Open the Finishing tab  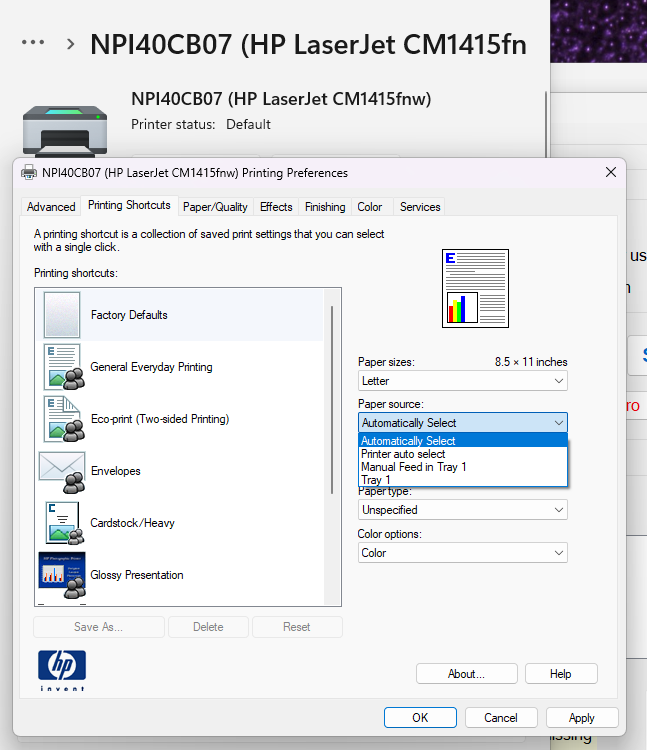pyautogui.click(x=325, y=207)
